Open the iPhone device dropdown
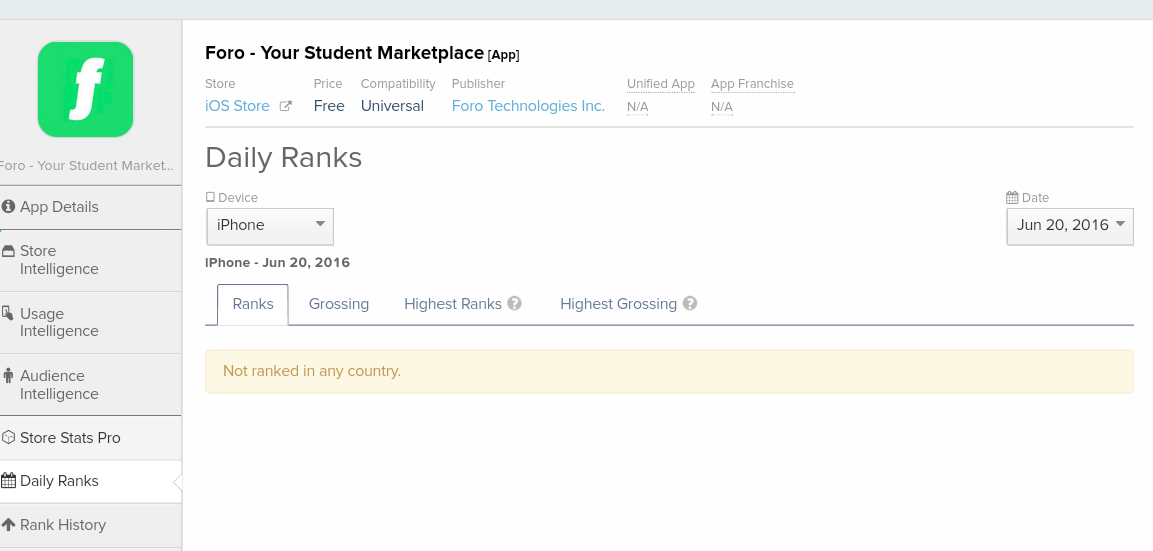Viewport: 1153px width, 551px height. 270,226
